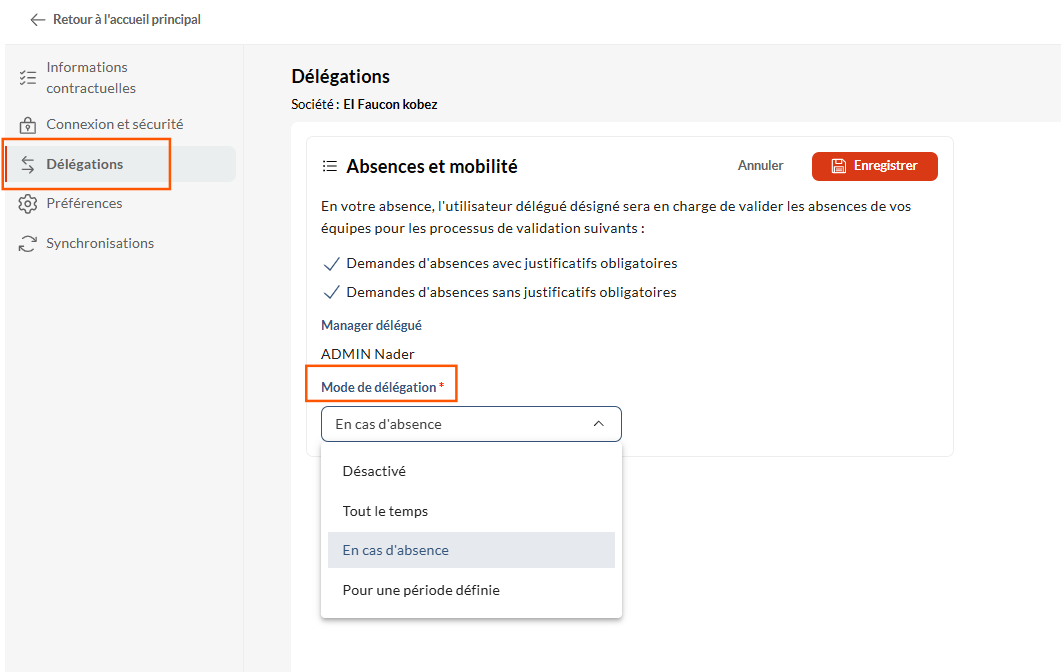1061x672 pixels.
Task: Click checkmark for absences avec justificatifs
Action: tap(331, 264)
